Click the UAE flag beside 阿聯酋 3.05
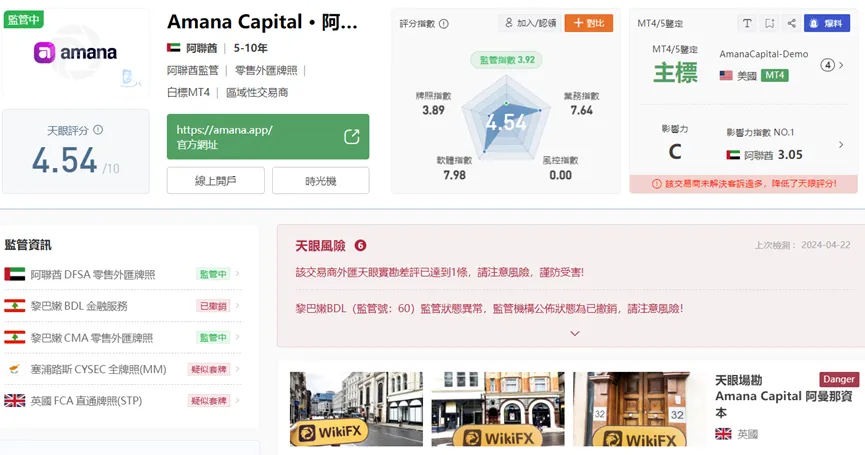The height and width of the screenshot is (455, 865). 733,155
